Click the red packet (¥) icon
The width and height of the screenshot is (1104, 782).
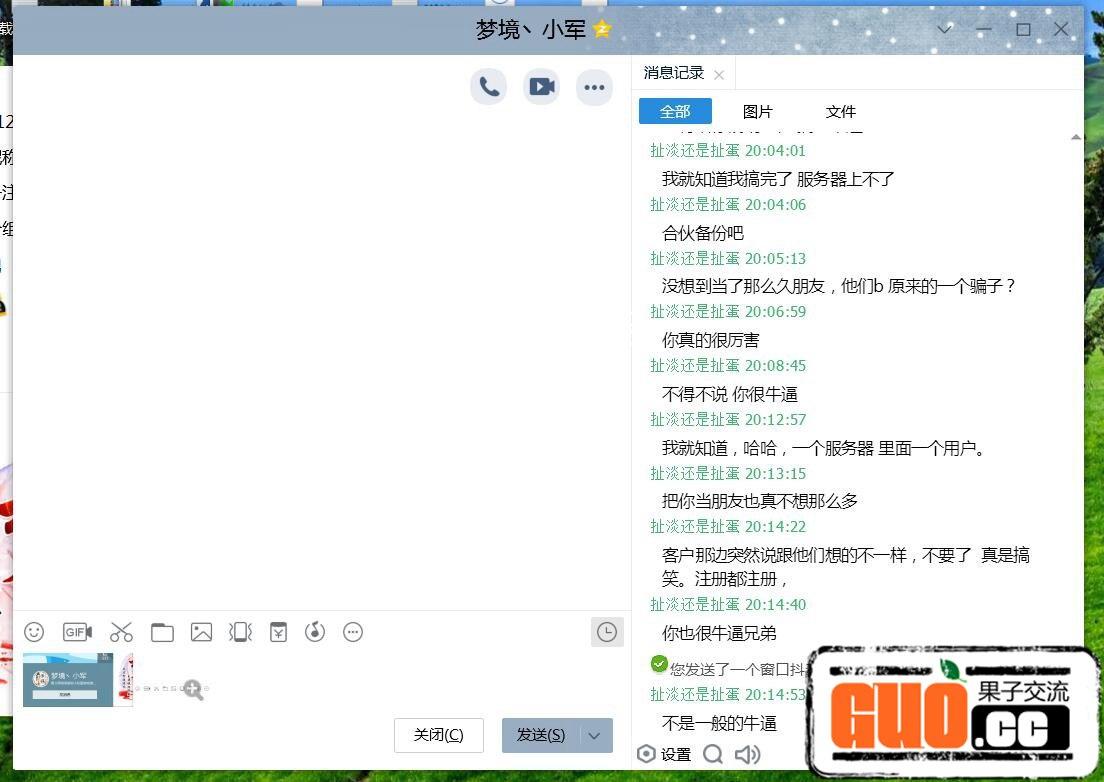pyautogui.click(x=278, y=632)
